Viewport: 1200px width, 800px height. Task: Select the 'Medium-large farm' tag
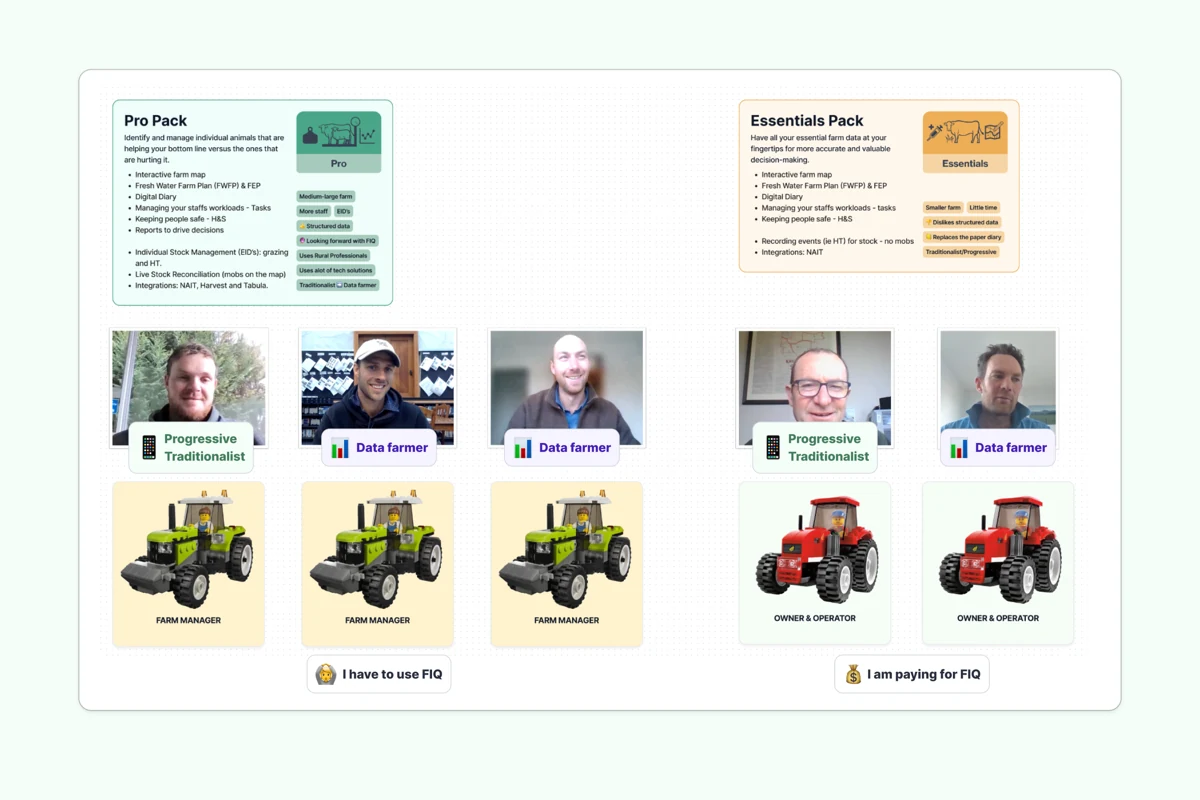[326, 197]
